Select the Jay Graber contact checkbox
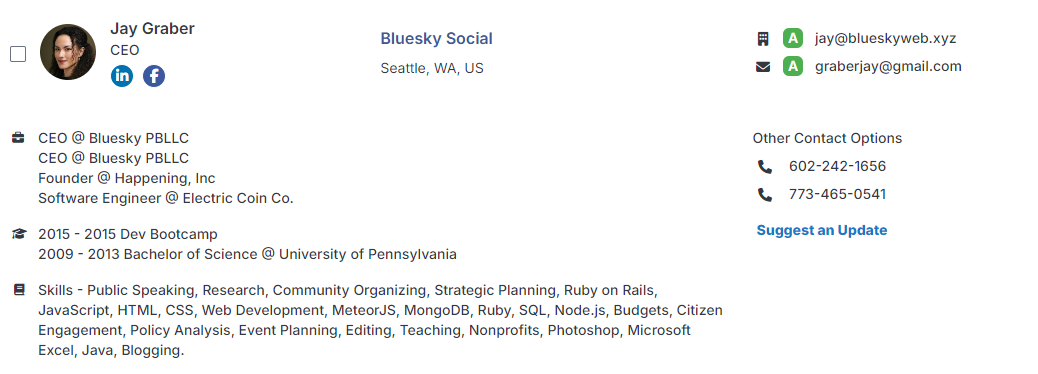 18,54
